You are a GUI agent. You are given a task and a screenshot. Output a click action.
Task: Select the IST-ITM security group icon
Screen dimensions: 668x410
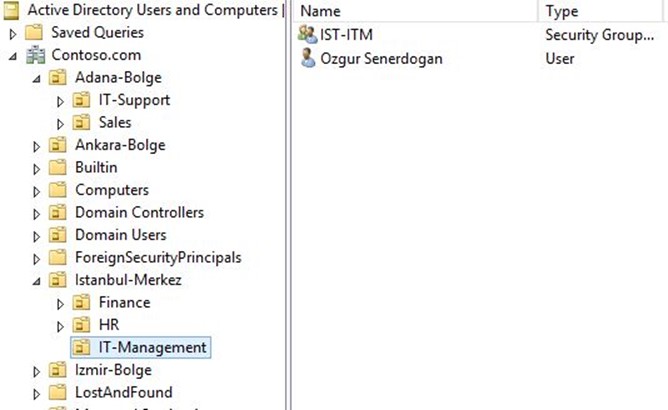(307, 34)
